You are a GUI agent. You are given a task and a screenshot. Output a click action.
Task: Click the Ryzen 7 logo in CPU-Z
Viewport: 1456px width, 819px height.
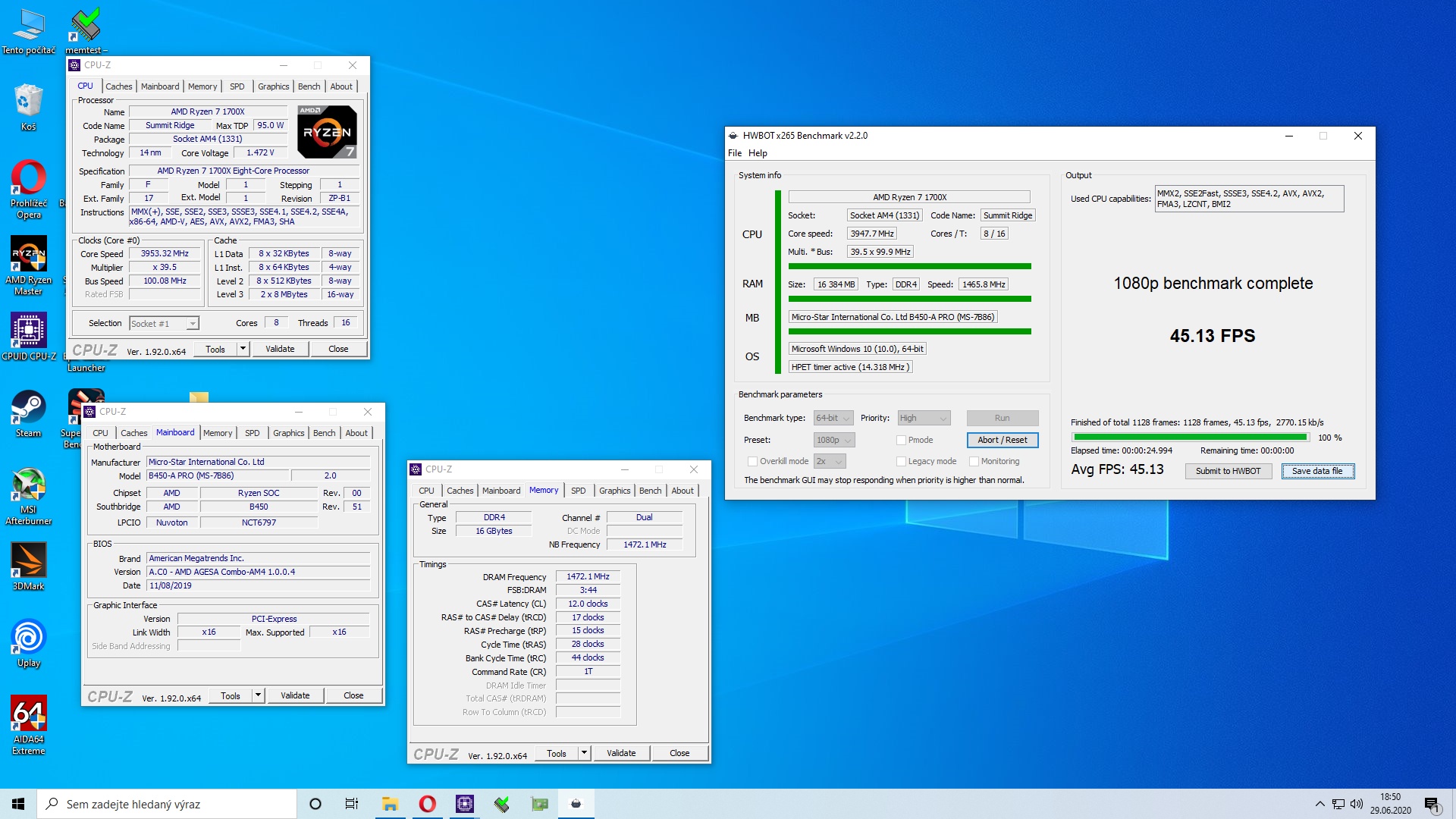327,132
